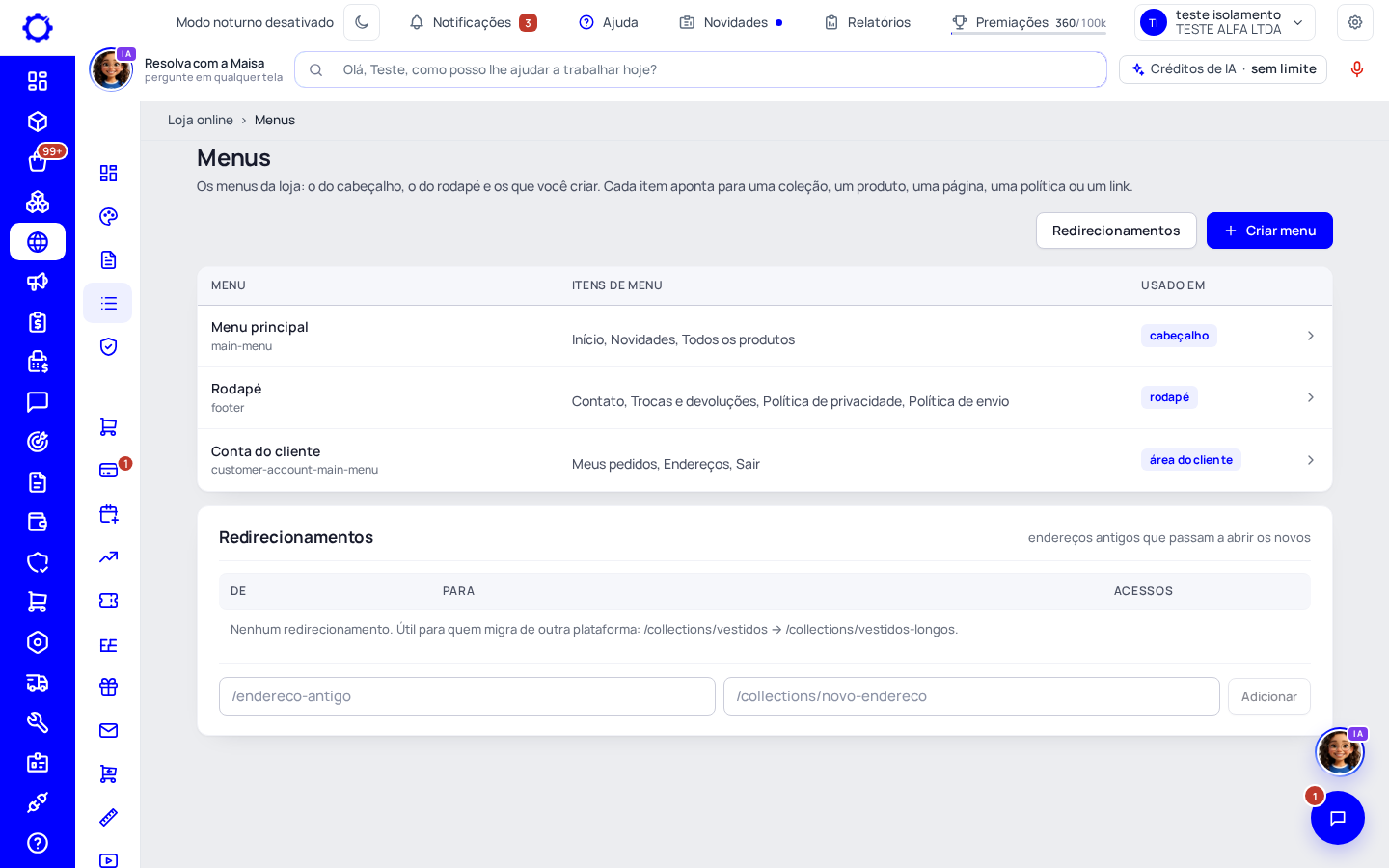Click the chat bubble icon in the blue sidebar
The image size is (1389, 868).
[38, 401]
